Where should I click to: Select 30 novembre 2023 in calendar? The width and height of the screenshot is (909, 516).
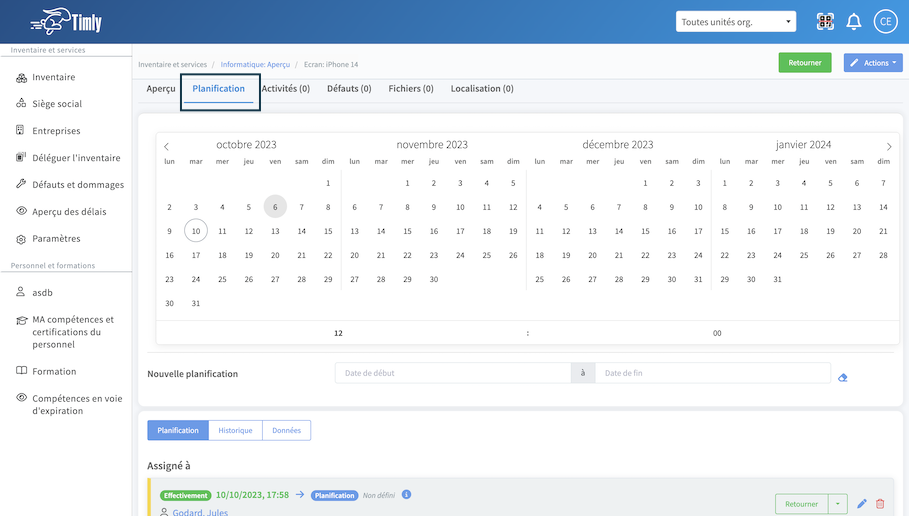coord(434,279)
